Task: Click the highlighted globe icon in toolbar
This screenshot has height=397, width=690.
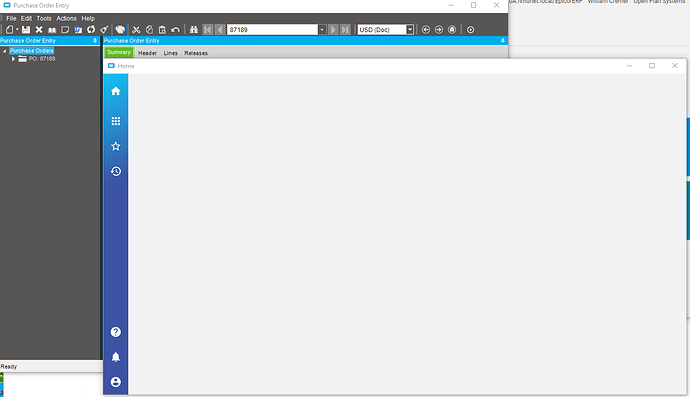Action: coord(120,29)
